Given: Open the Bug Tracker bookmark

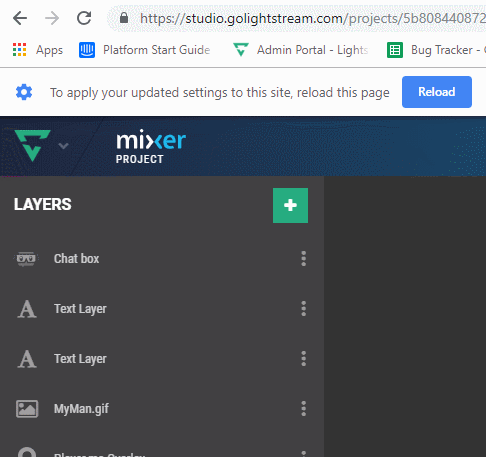Looking at the screenshot, I should [x=436, y=50].
